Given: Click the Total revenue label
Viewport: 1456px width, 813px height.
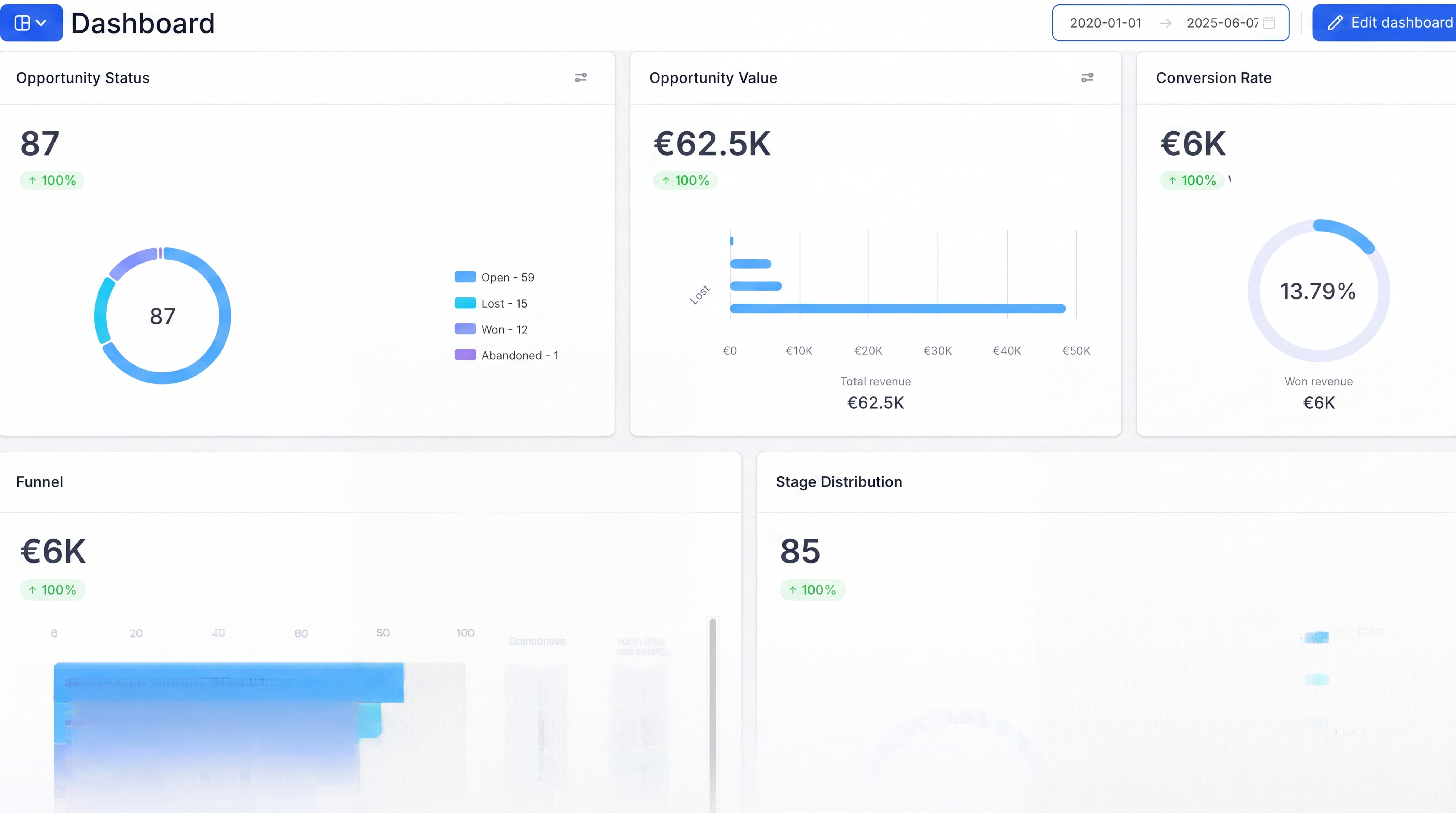Looking at the screenshot, I should point(876,382).
